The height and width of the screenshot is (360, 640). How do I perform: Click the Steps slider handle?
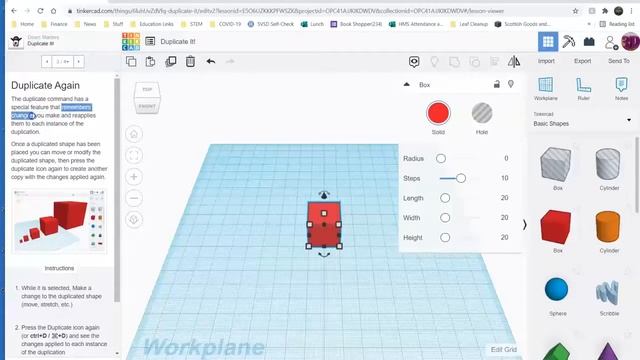461,178
